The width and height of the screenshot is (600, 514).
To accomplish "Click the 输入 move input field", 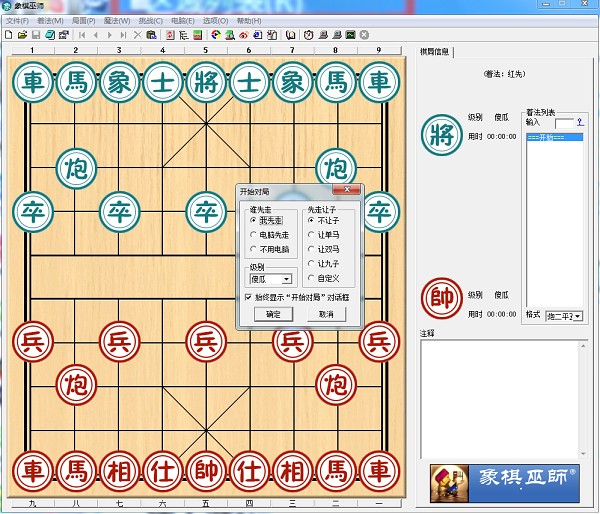I will [x=564, y=123].
